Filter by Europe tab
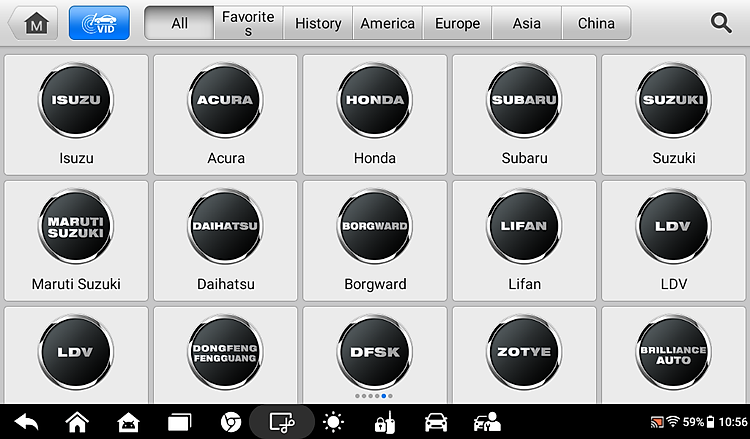 [x=457, y=23]
